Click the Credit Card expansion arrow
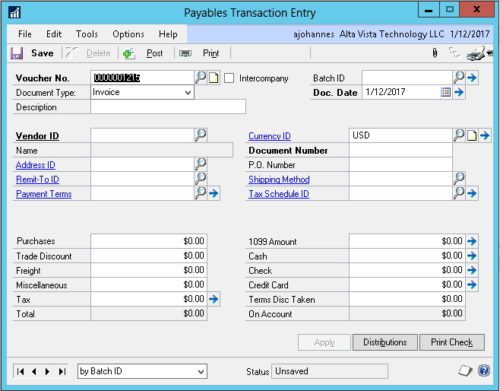The width and height of the screenshot is (500, 391). [x=472, y=285]
